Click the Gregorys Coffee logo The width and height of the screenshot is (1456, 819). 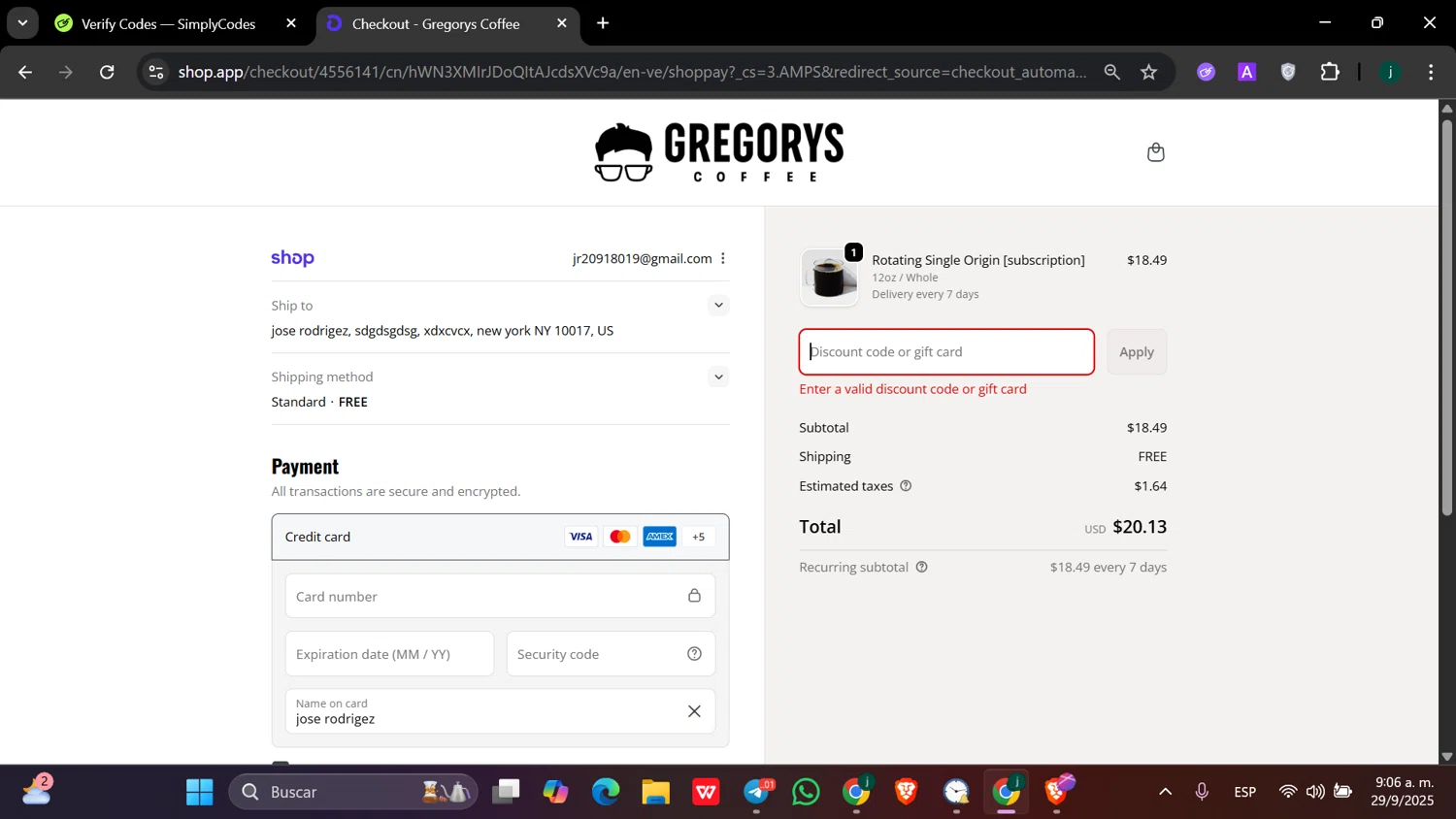pyautogui.click(x=719, y=152)
